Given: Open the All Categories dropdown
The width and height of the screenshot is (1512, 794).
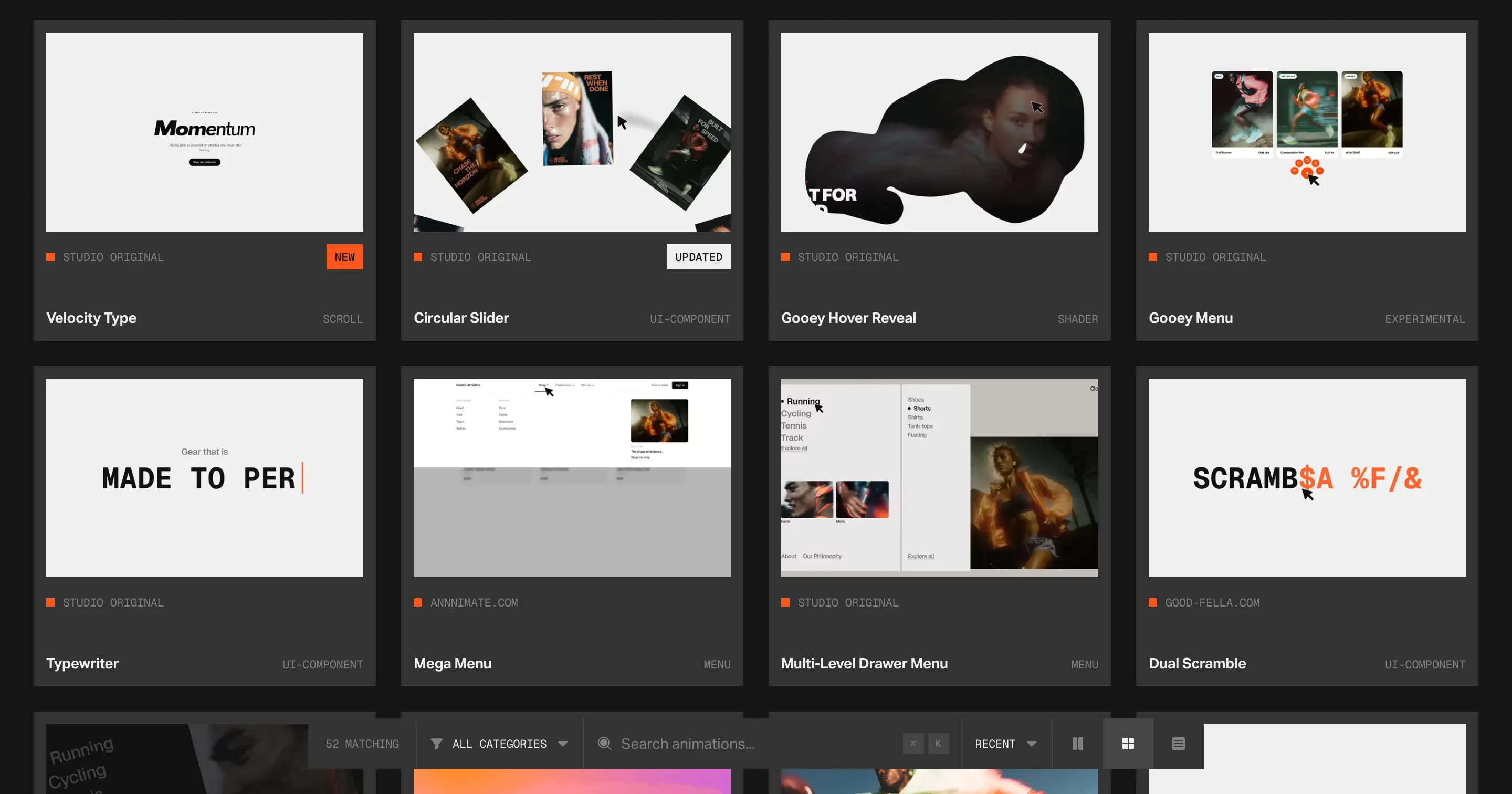Looking at the screenshot, I should pos(499,744).
